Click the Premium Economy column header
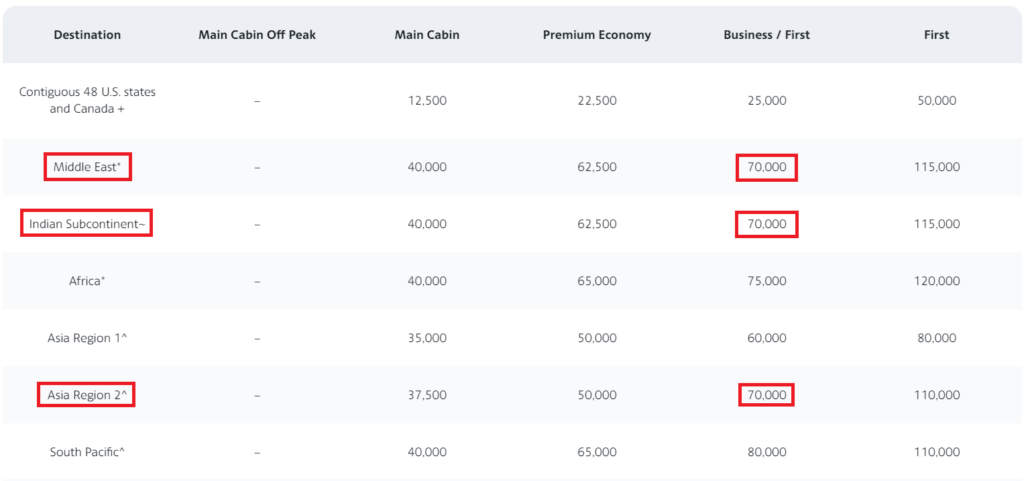 click(596, 35)
